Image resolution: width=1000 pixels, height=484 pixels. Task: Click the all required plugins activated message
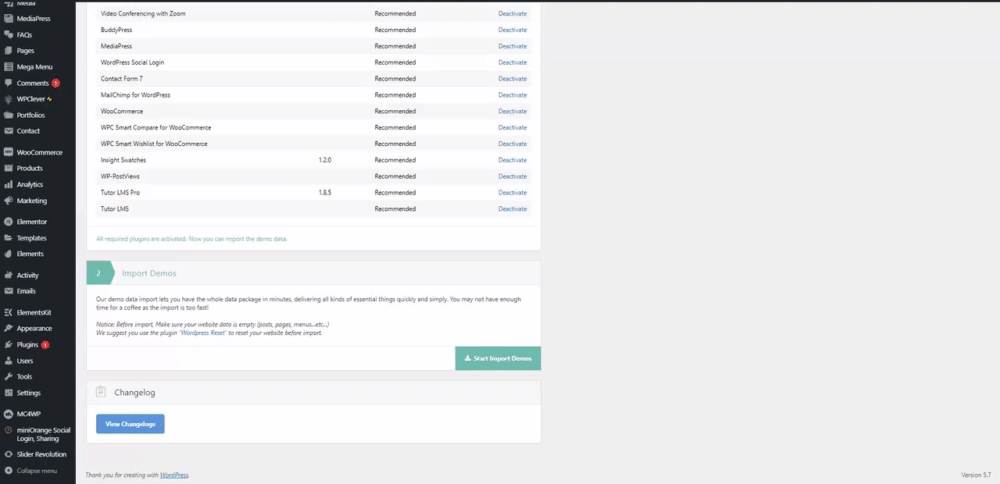coord(192,239)
